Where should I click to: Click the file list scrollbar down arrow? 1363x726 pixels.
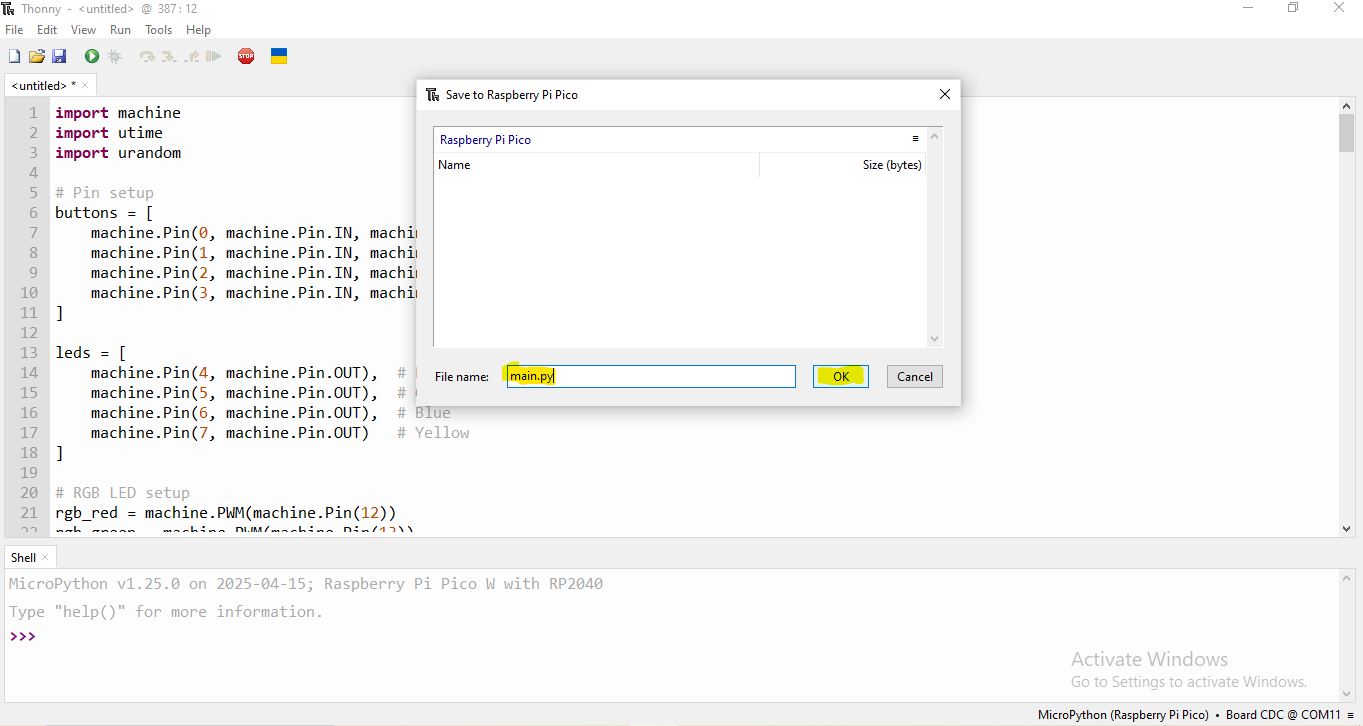coord(935,339)
